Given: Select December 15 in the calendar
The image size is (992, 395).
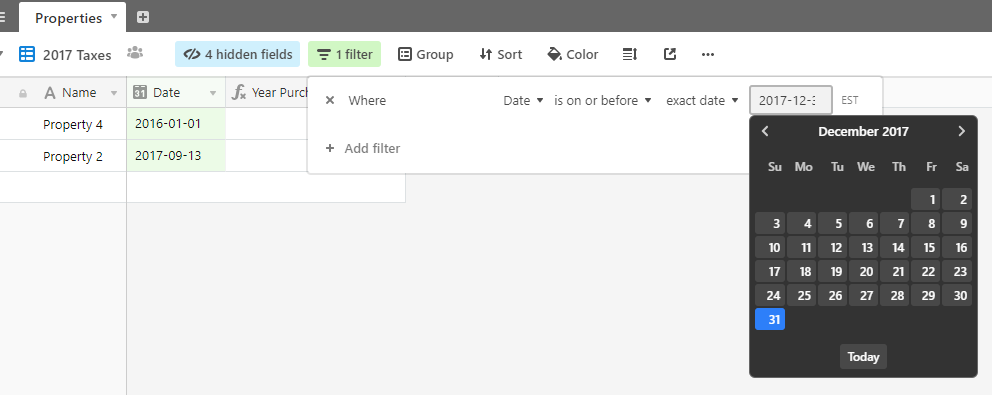Looking at the screenshot, I should pyautogui.click(x=929, y=248).
